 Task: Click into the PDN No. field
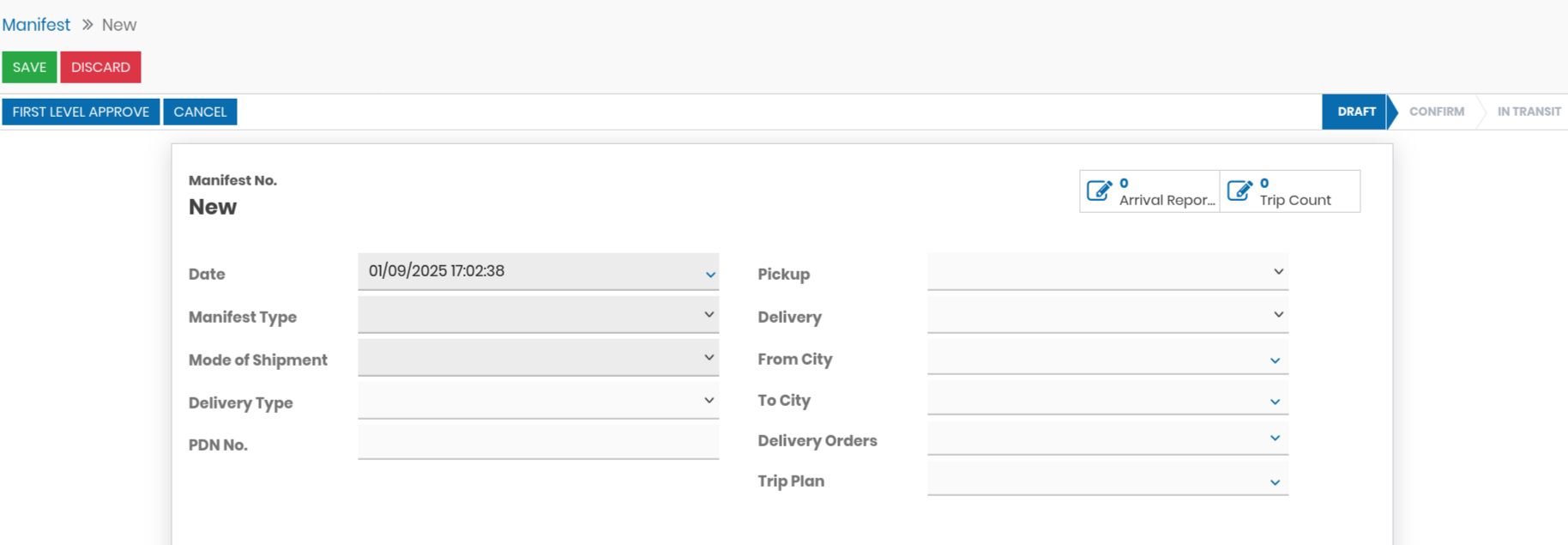[538, 443]
